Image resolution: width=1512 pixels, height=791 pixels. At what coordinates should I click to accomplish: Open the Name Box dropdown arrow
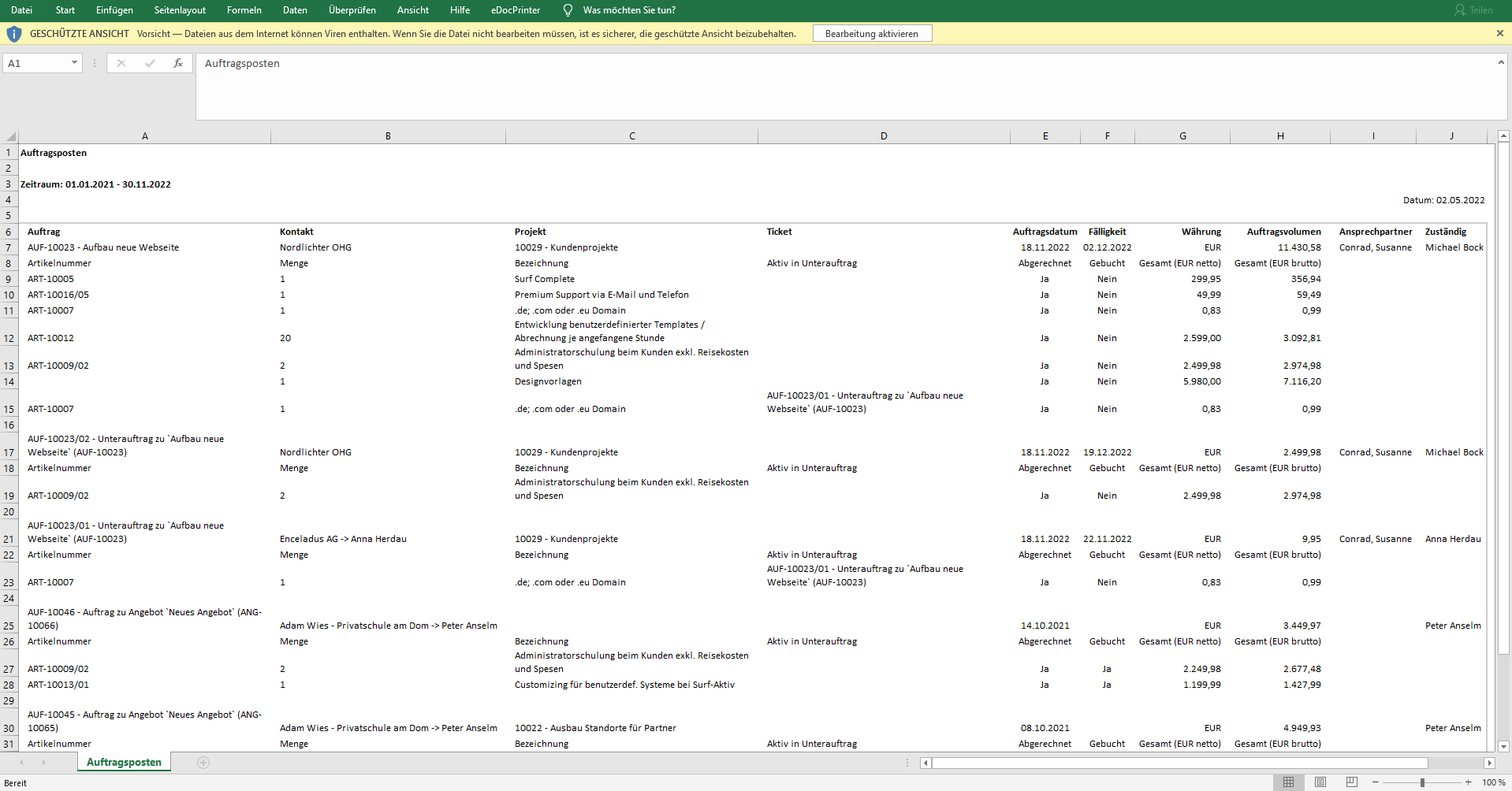tap(75, 63)
